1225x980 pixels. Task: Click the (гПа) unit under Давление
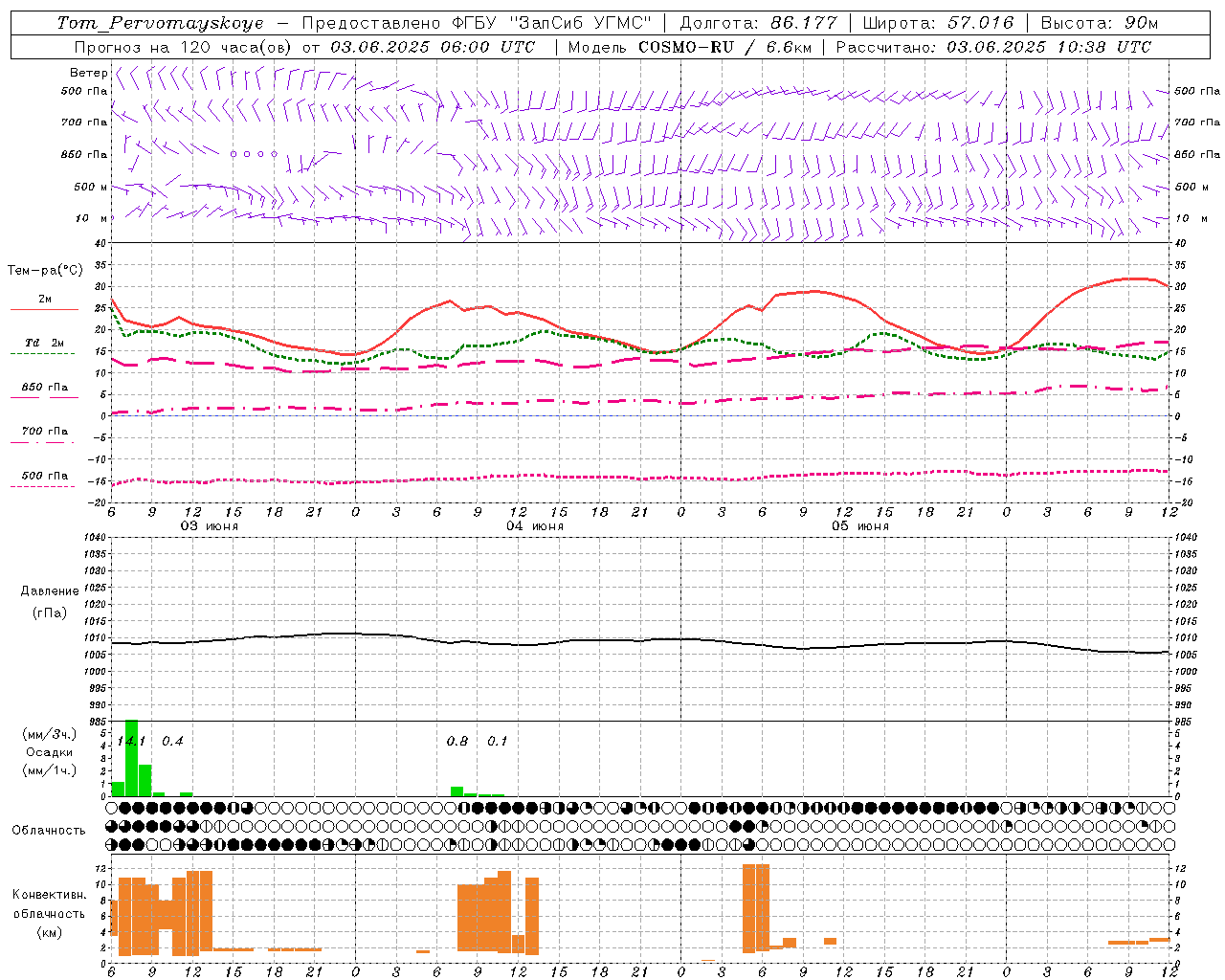(50, 612)
